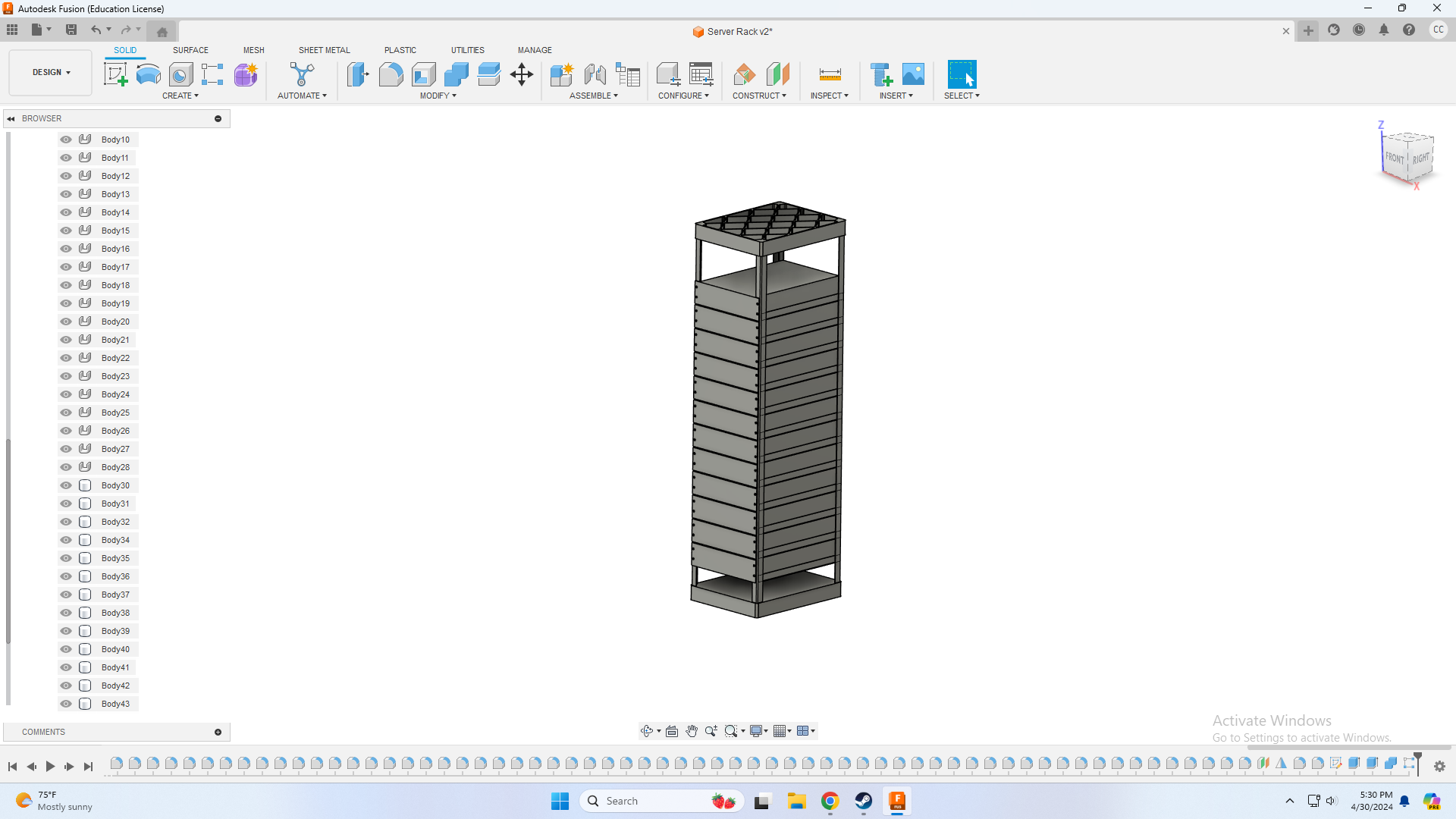This screenshot has height=819, width=1456.
Task: Click the Insert Canvas image icon
Action: pyautogui.click(x=914, y=74)
